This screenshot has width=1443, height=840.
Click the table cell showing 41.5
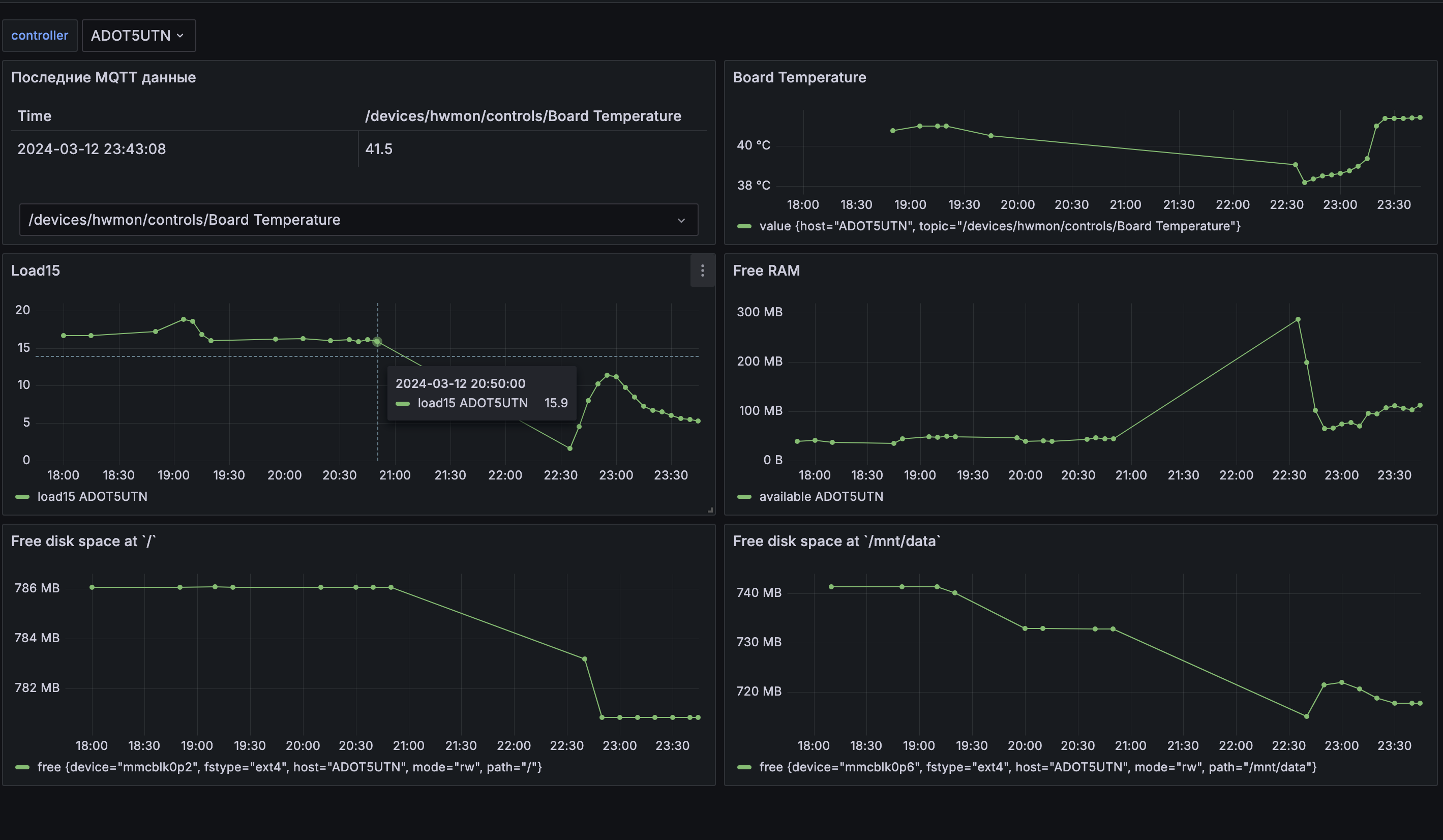(378, 149)
